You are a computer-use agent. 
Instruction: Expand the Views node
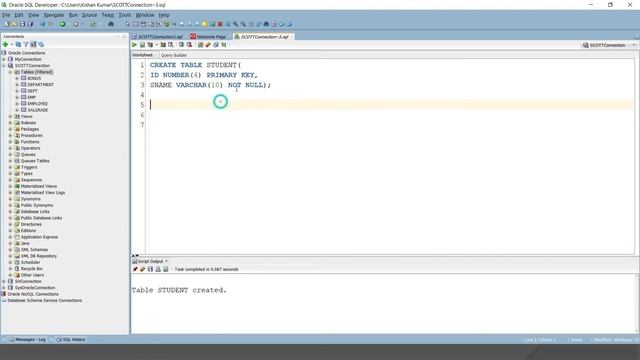point(11,116)
